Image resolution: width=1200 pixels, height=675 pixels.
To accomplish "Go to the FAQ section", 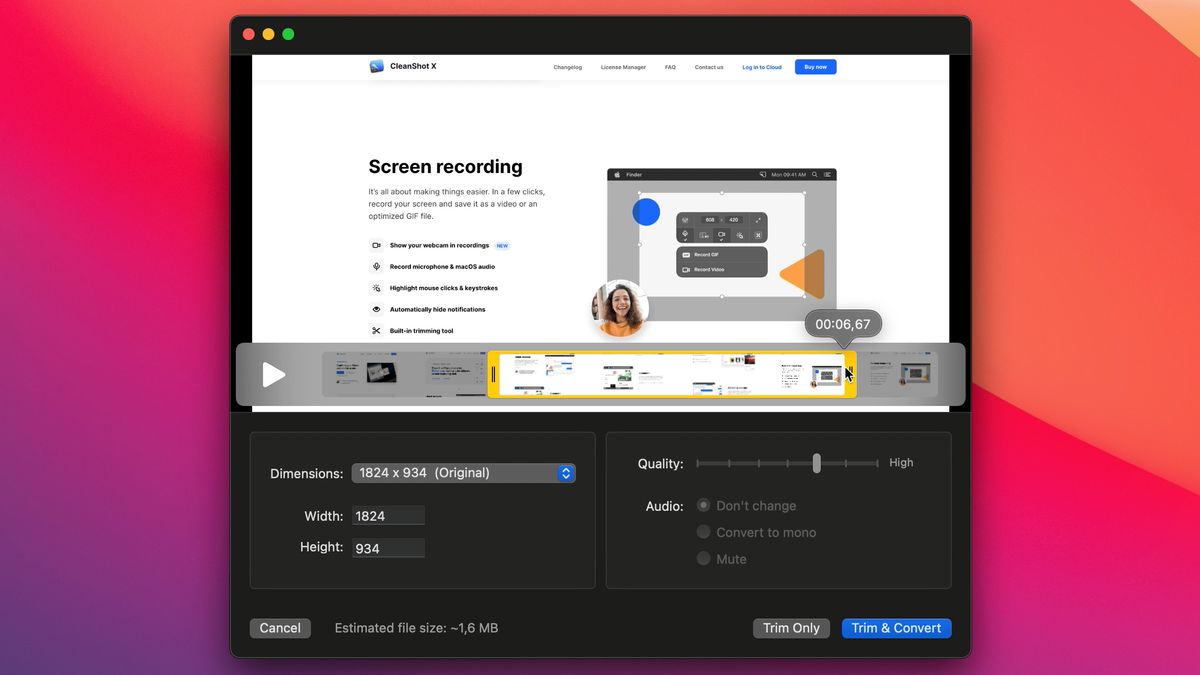I will point(670,66).
